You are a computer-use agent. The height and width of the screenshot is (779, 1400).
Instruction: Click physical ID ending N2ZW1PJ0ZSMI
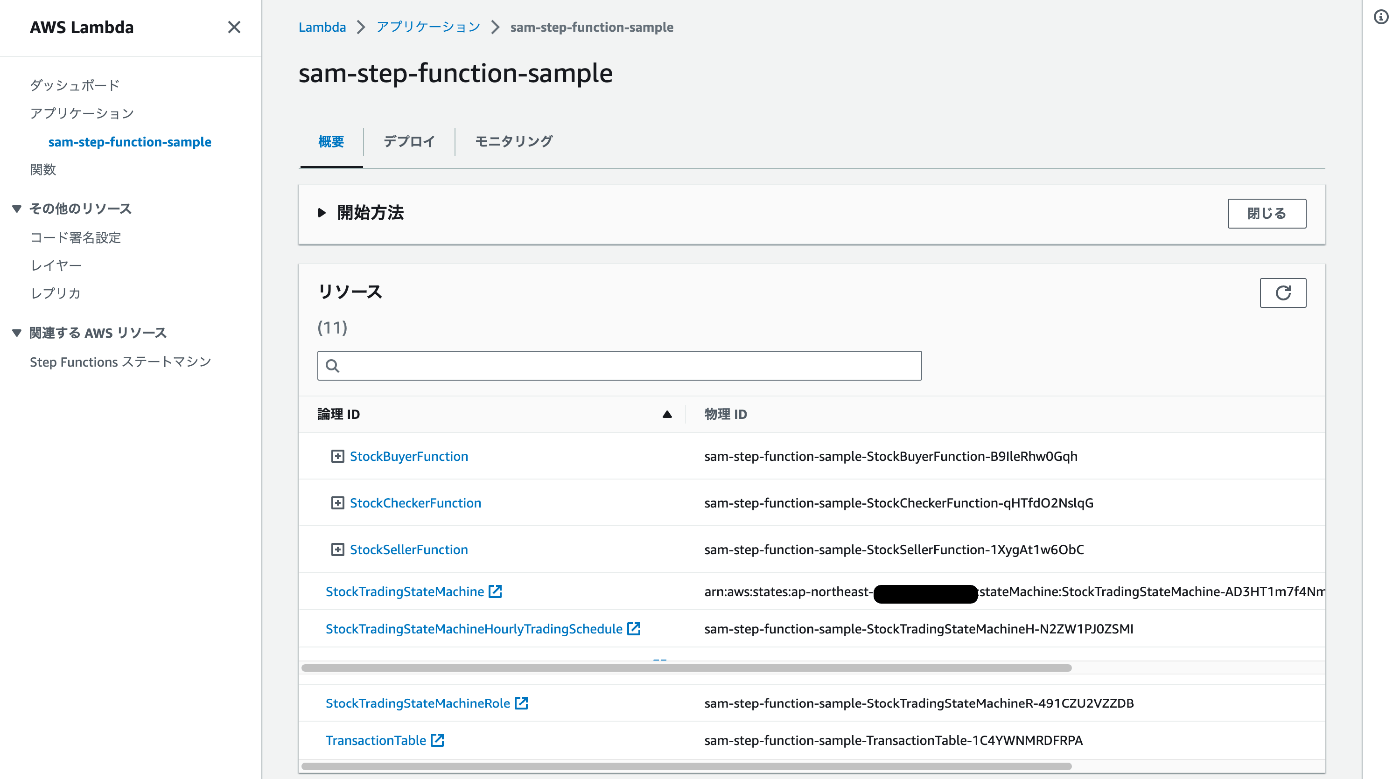[x=919, y=629]
